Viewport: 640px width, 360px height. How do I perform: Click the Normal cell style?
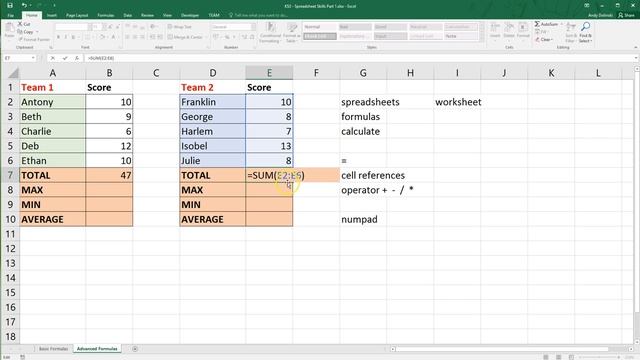320,27
